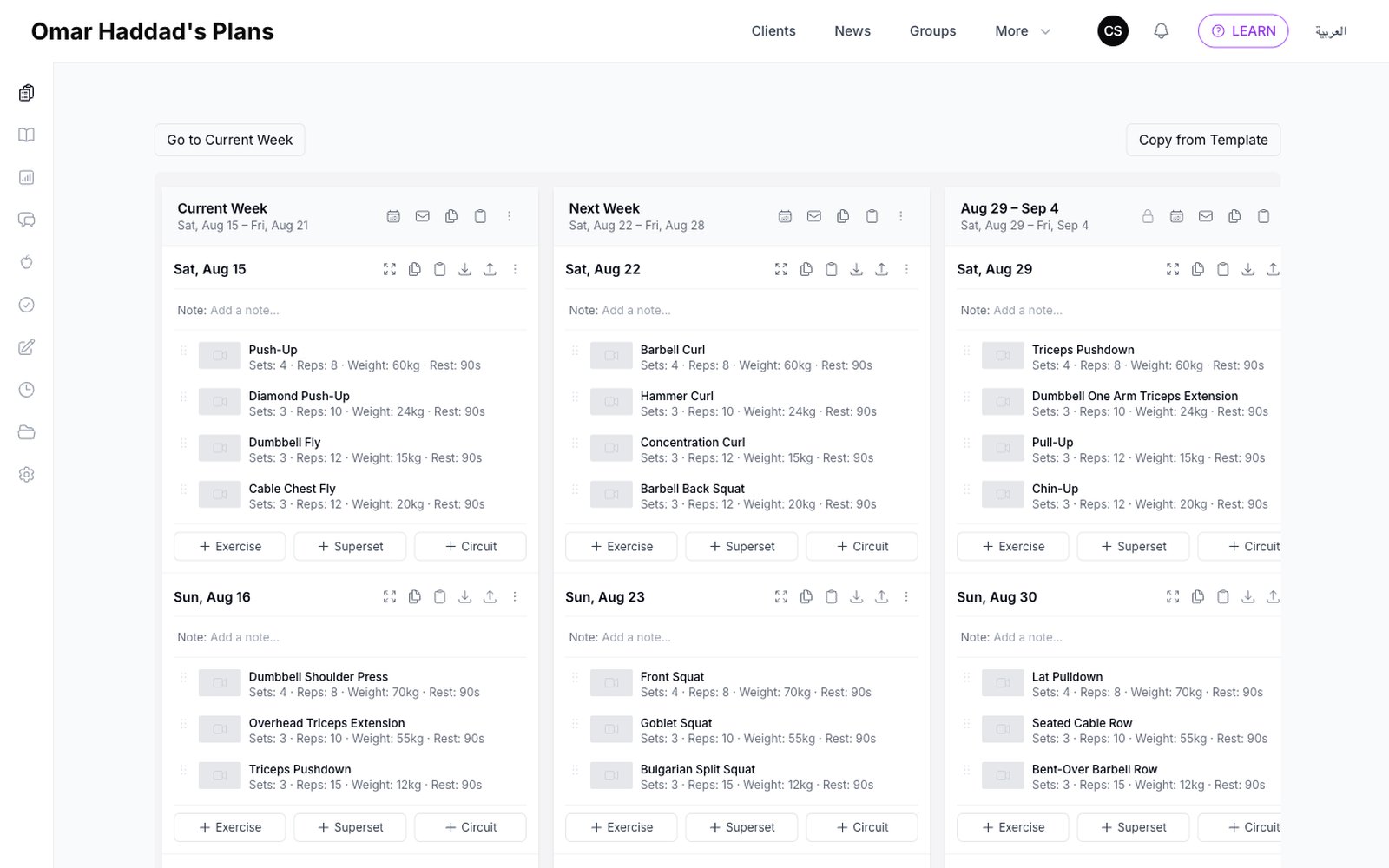Add Superset to Sat, Aug 22
Image resolution: width=1389 pixels, height=868 pixels.
pos(741,547)
